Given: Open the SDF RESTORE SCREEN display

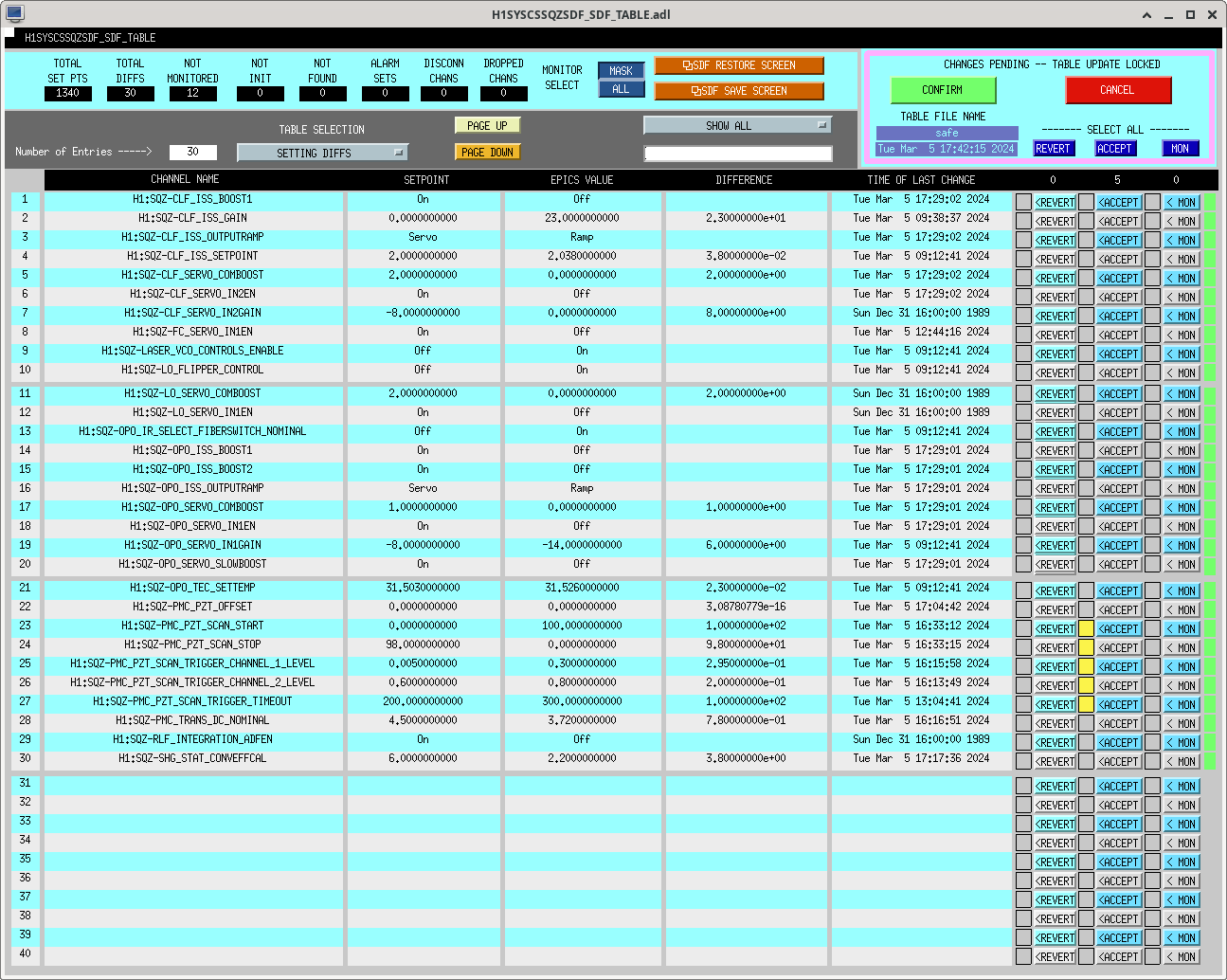Looking at the screenshot, I should click(x=739, y=65).
